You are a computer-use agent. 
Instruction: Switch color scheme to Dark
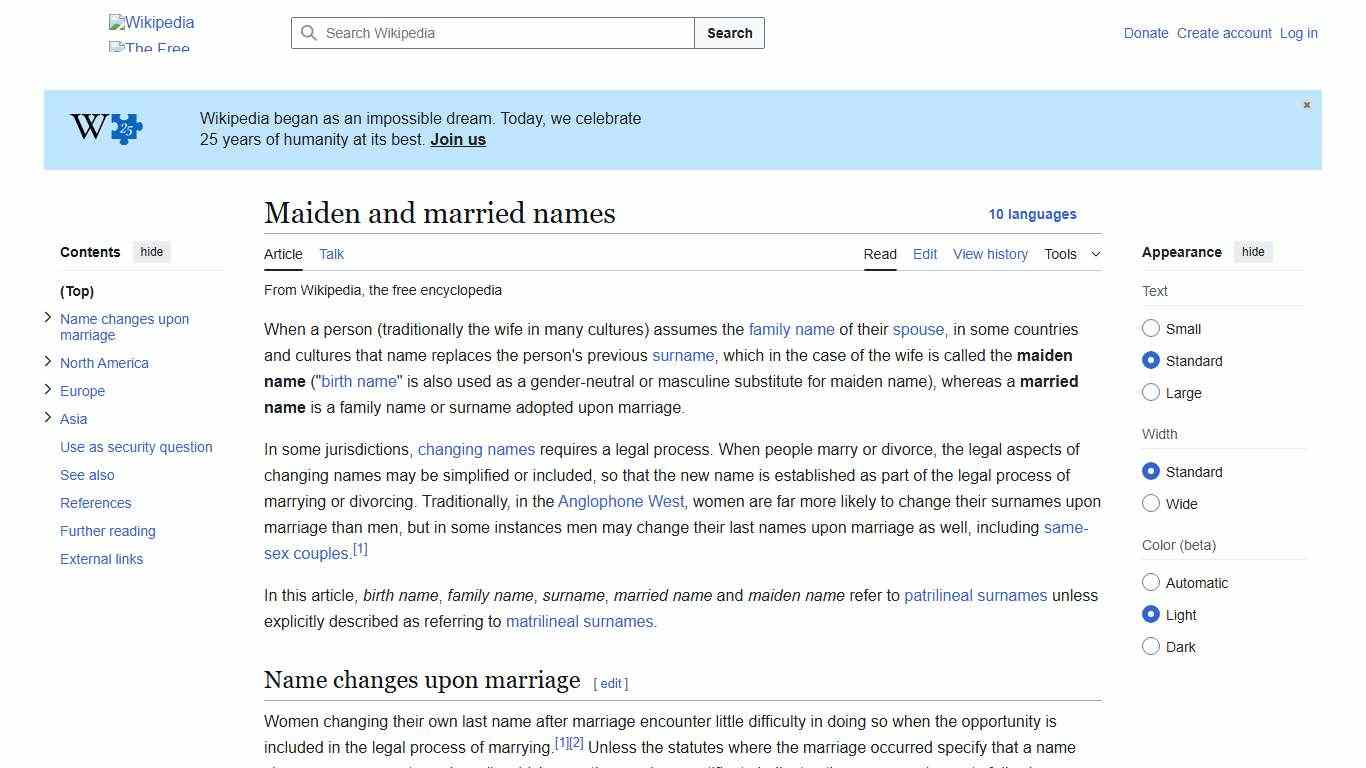(1151, 646)
